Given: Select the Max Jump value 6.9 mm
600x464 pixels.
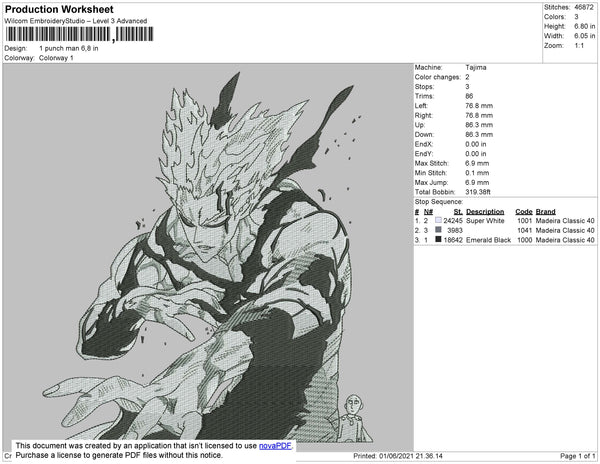Looking at the screenshot, I should pos(477,182).
